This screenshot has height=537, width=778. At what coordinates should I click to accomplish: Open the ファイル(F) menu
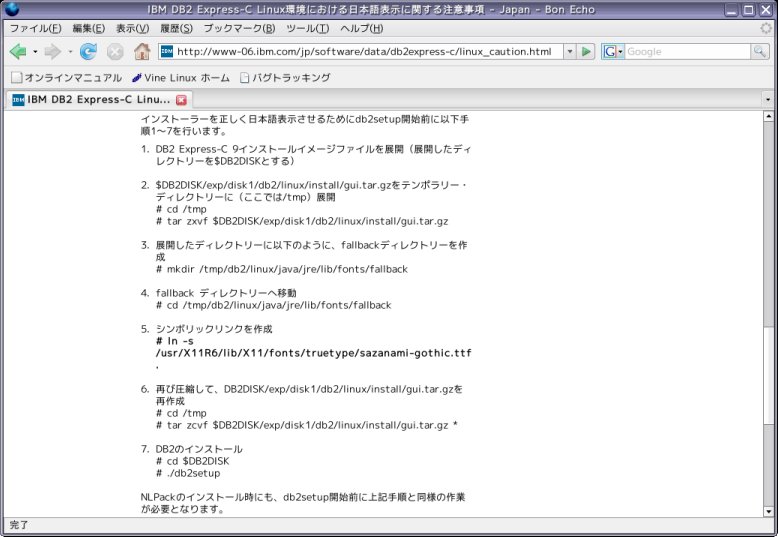pos(35,28)
